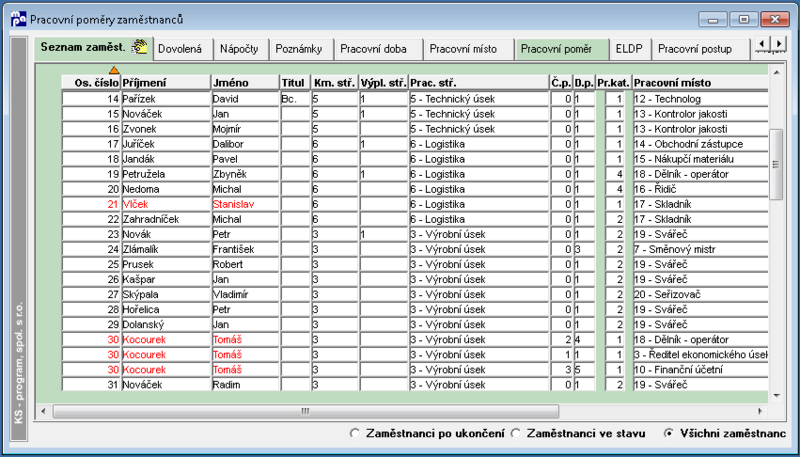Click the cell 15 - Nákupčí materiálu
800x457 pixels.
point(700,159)
